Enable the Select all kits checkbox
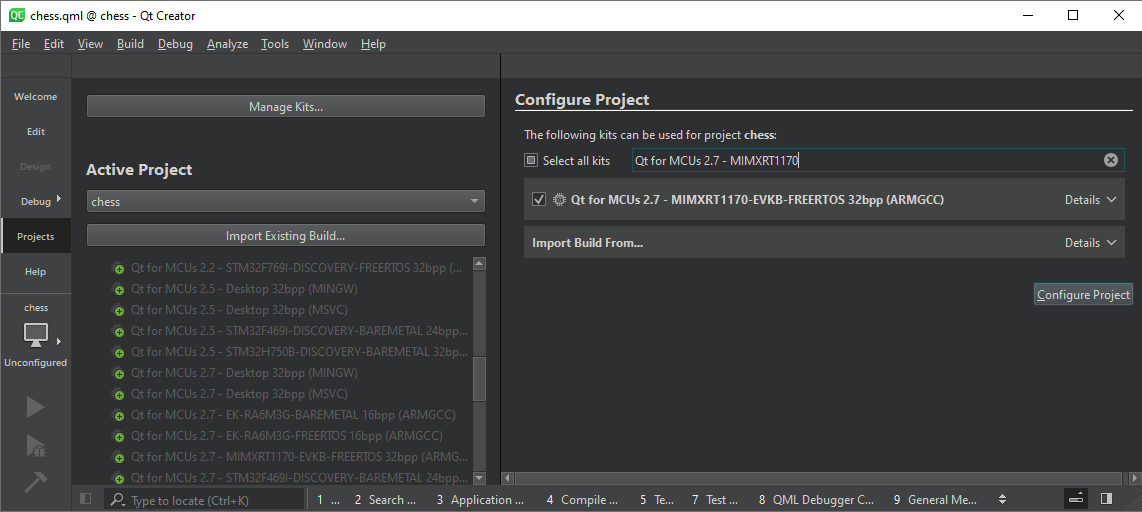Image resolution: width=1142 pixels, height=512 pixels. [531, 161]
